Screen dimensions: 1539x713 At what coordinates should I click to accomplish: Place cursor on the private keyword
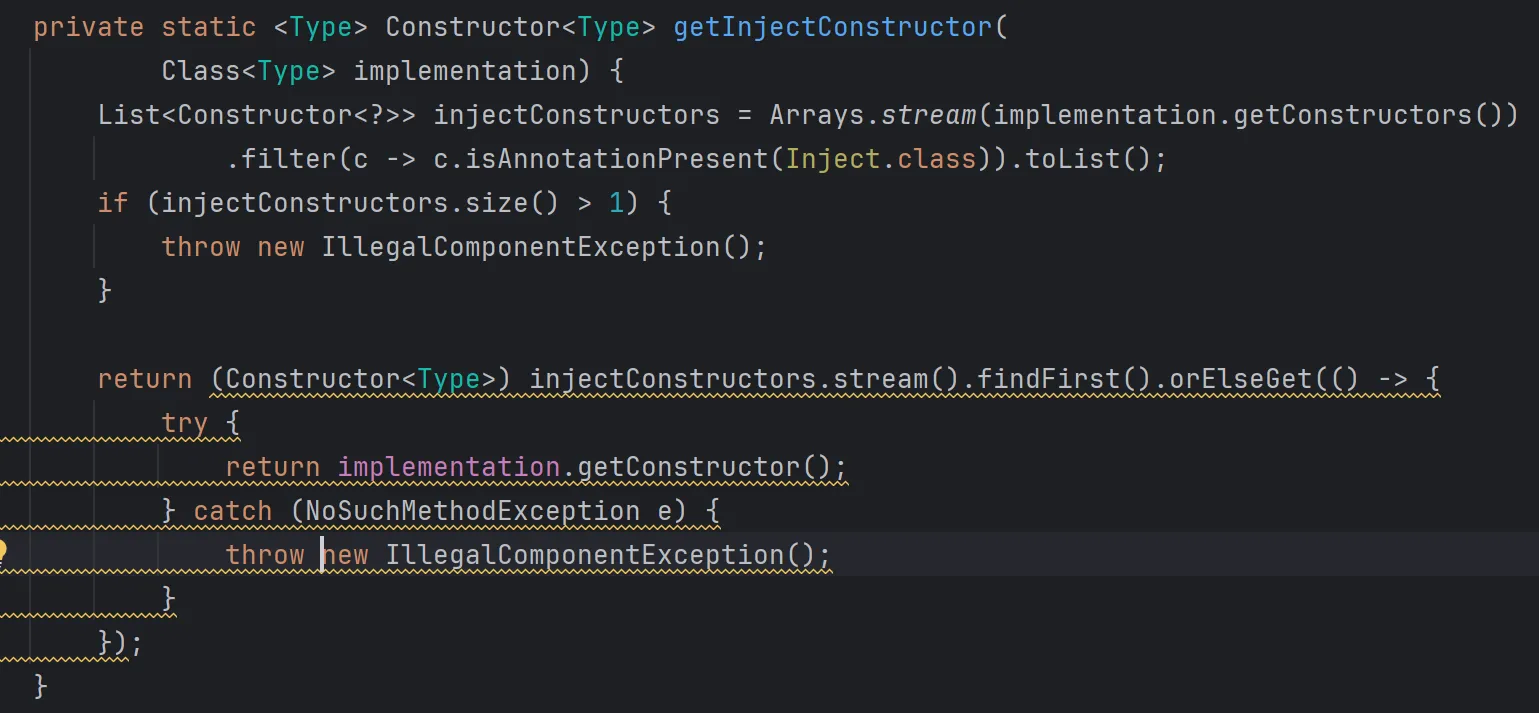pos(88,27)
